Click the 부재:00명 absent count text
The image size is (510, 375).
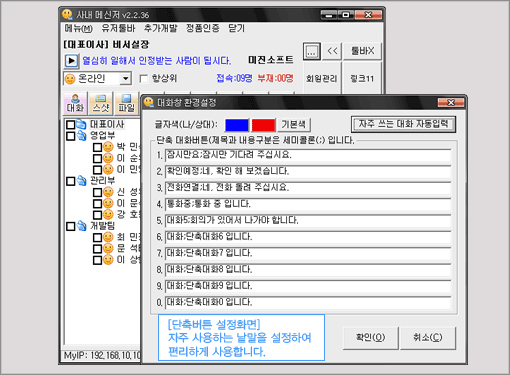275,78
